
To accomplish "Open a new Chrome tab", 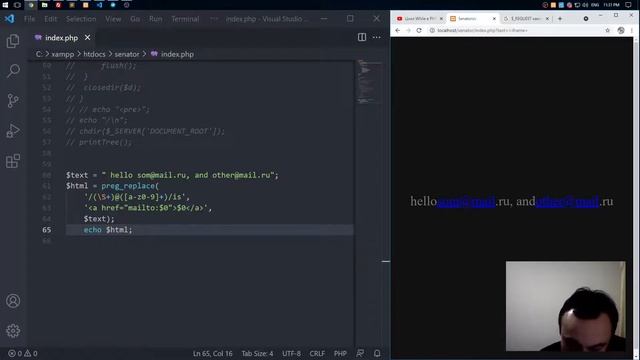I will 560,19.
